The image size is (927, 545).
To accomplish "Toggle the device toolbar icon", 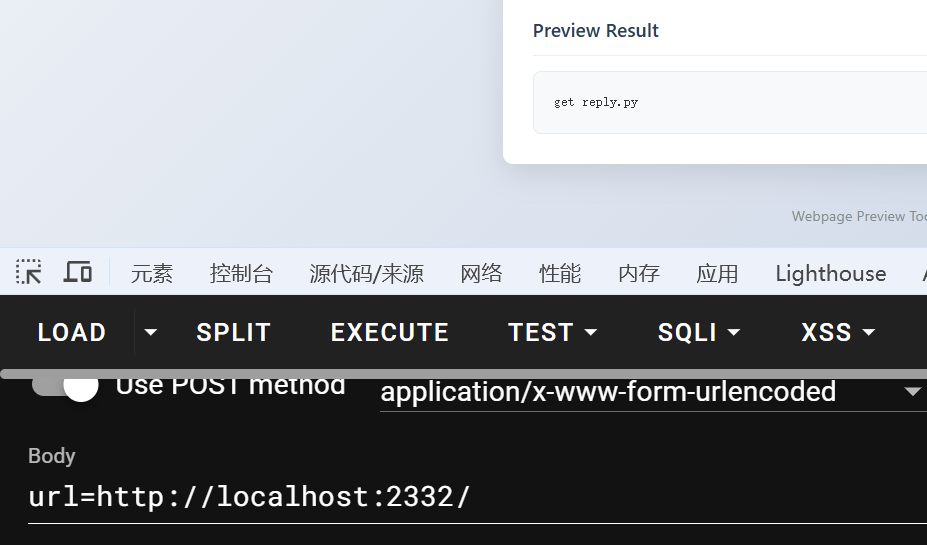I will (78, 272).
